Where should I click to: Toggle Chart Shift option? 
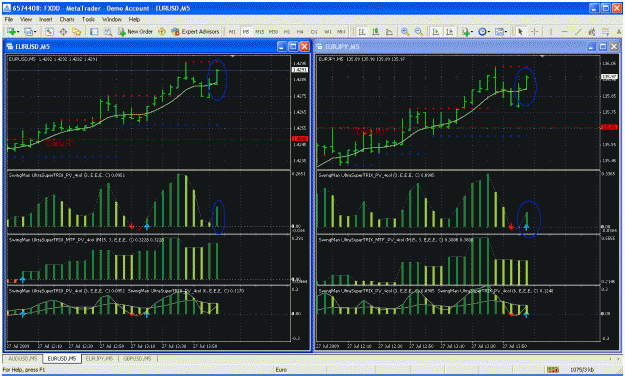pos(450,31)
